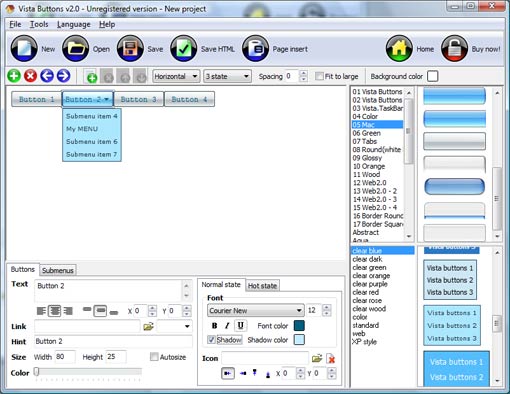Click the New project icon

24,49
